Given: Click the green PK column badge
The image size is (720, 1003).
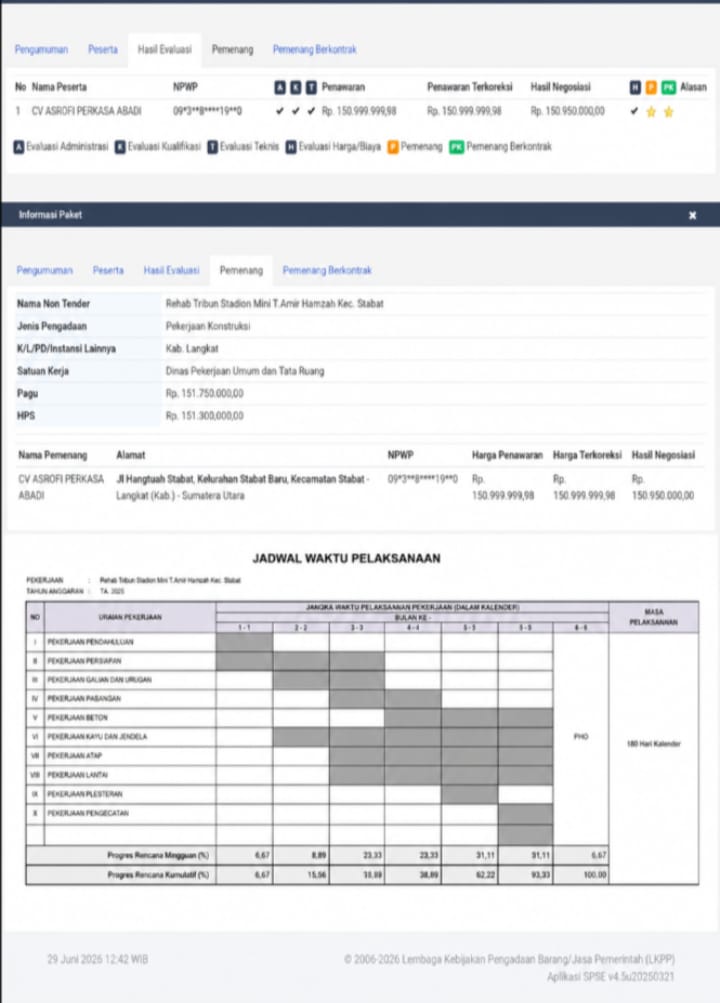Looking at the screenshot, I should [x=669, y=88].
